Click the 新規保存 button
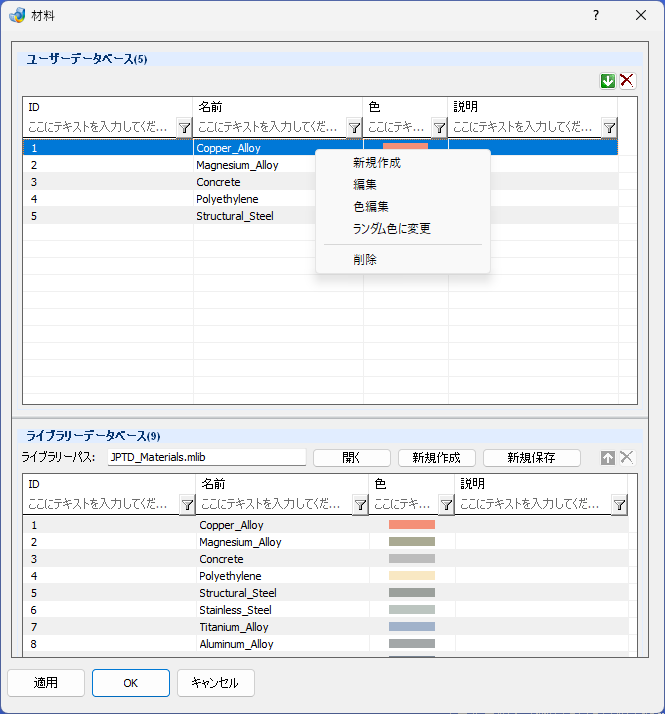Image resolution: width=665 pixels, height=714 pixels. pyautogui.click(x=532, y=458)
